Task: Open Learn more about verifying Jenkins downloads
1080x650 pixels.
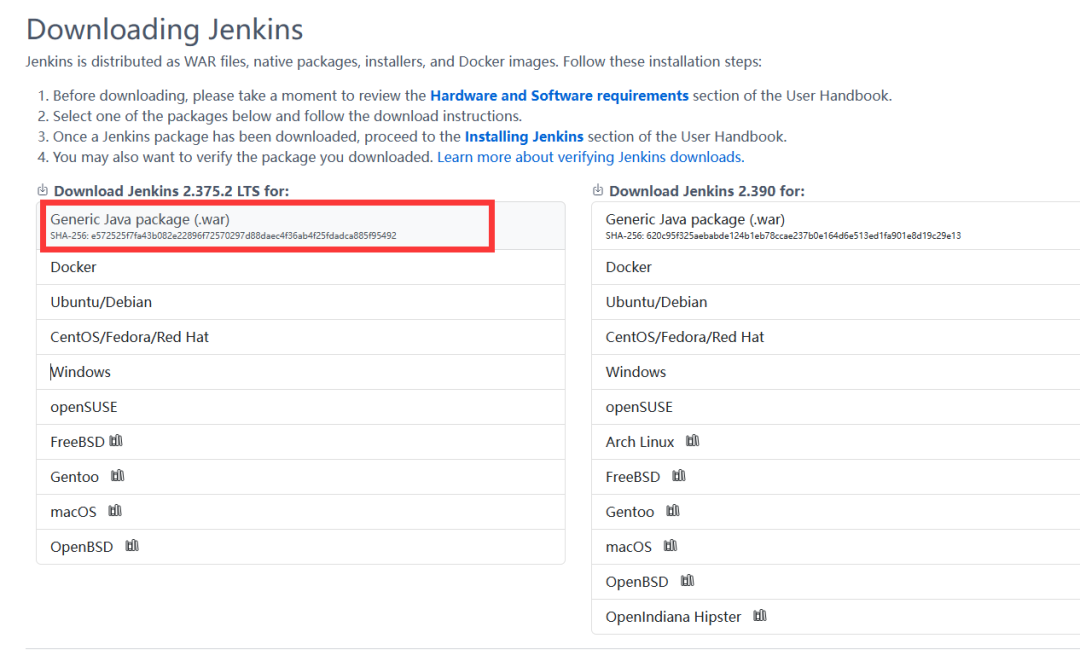Action: 590,157
